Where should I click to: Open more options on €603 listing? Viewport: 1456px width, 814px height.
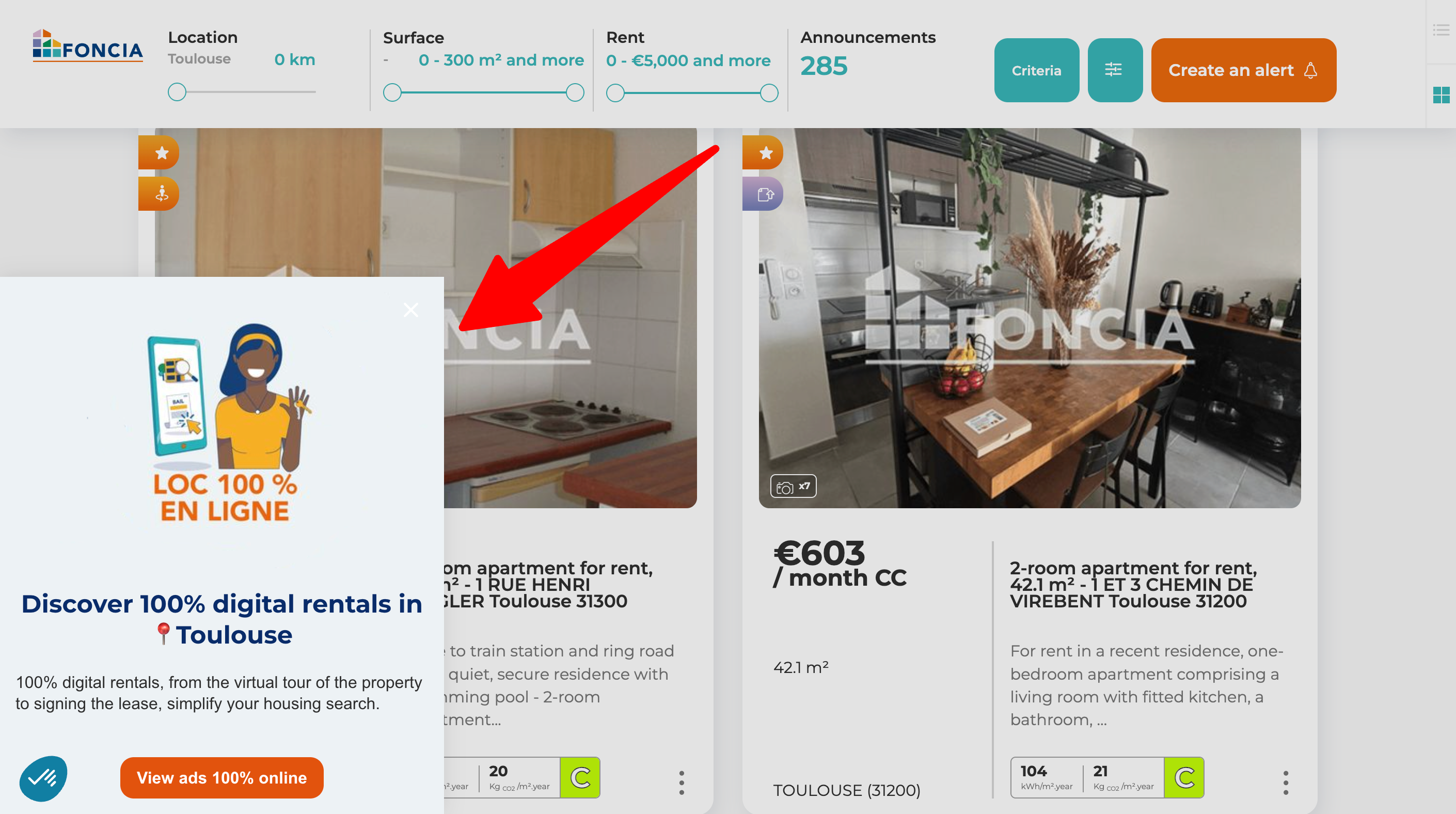point(1285,782)
